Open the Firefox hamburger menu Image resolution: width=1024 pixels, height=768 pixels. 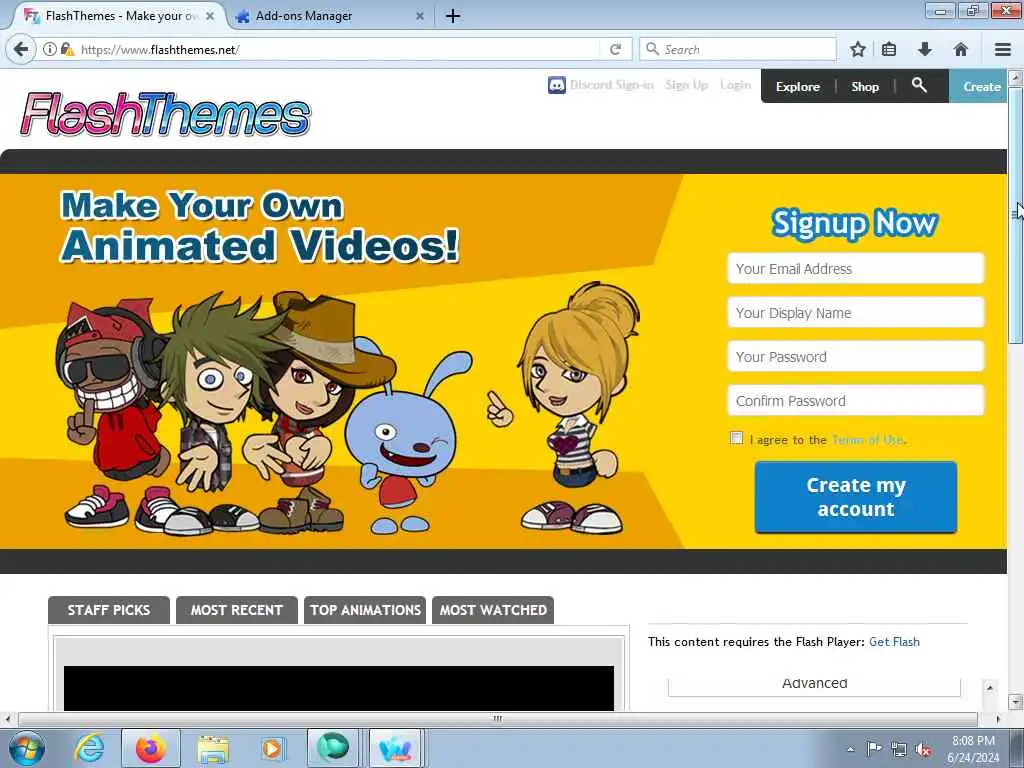tap(1003, 49)
